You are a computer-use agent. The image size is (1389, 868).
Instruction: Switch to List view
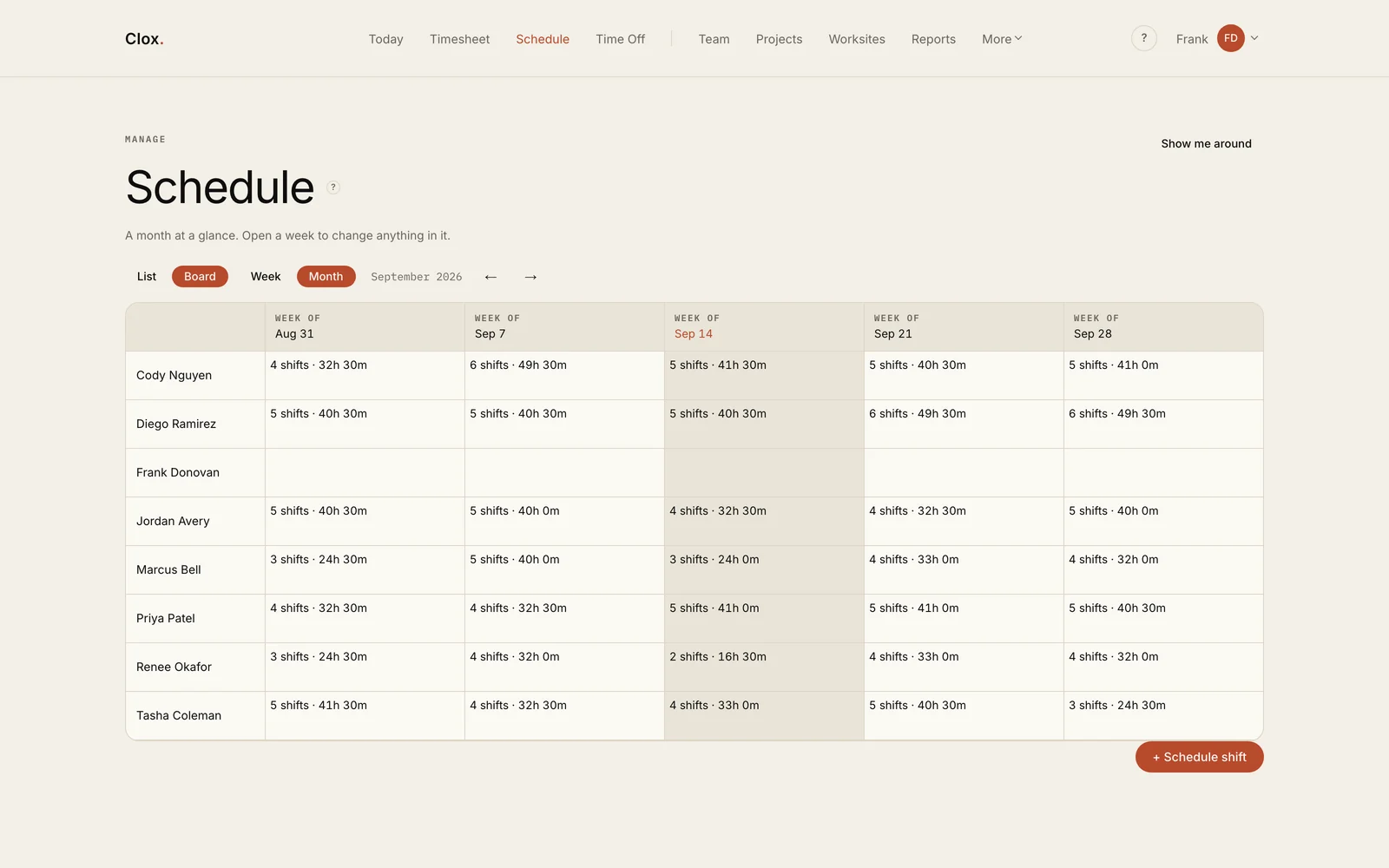(x=147, y=277)
